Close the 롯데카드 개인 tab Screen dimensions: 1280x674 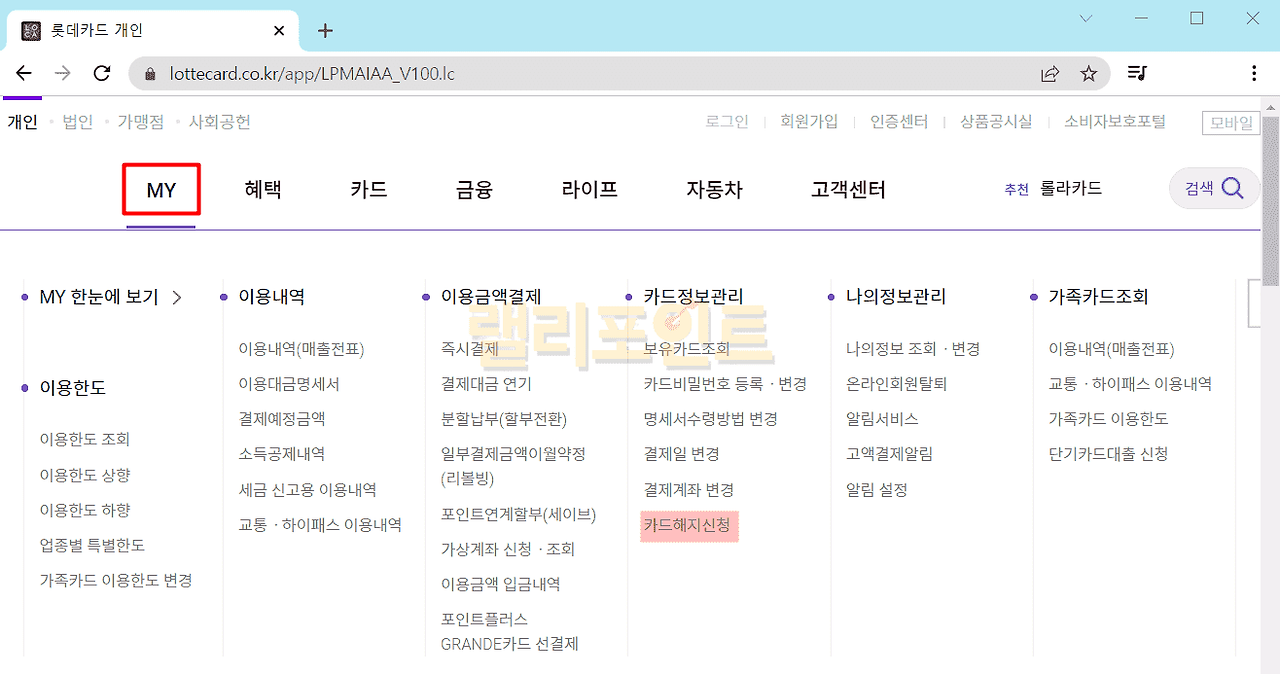point(279,30)
